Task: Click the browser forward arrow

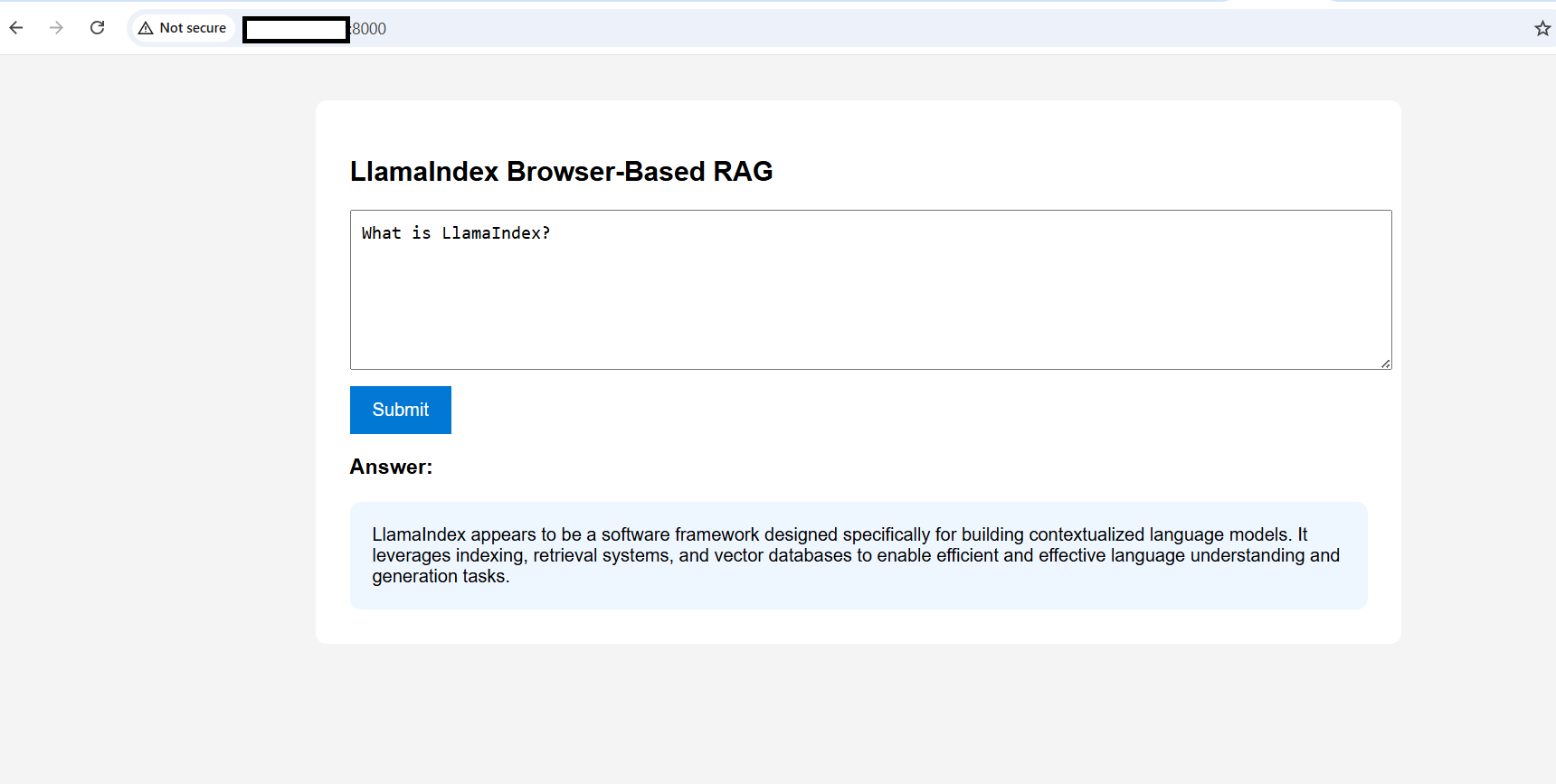Action: coord(56,28)
